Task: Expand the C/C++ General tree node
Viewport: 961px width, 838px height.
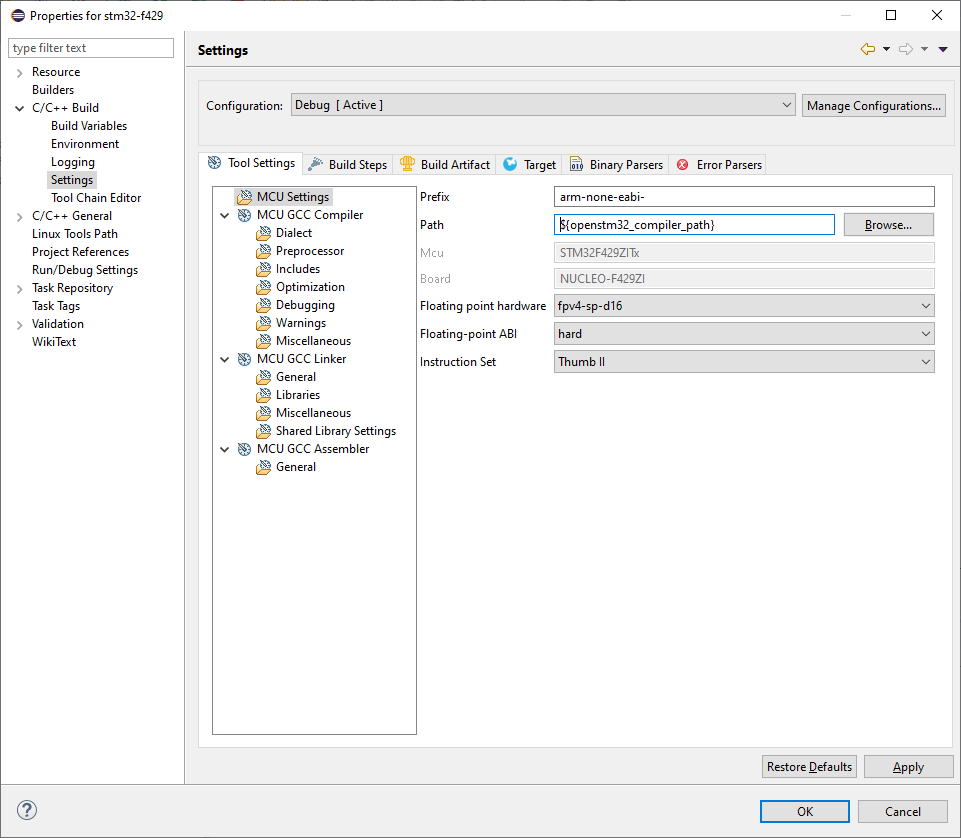Action: point(20,216)
